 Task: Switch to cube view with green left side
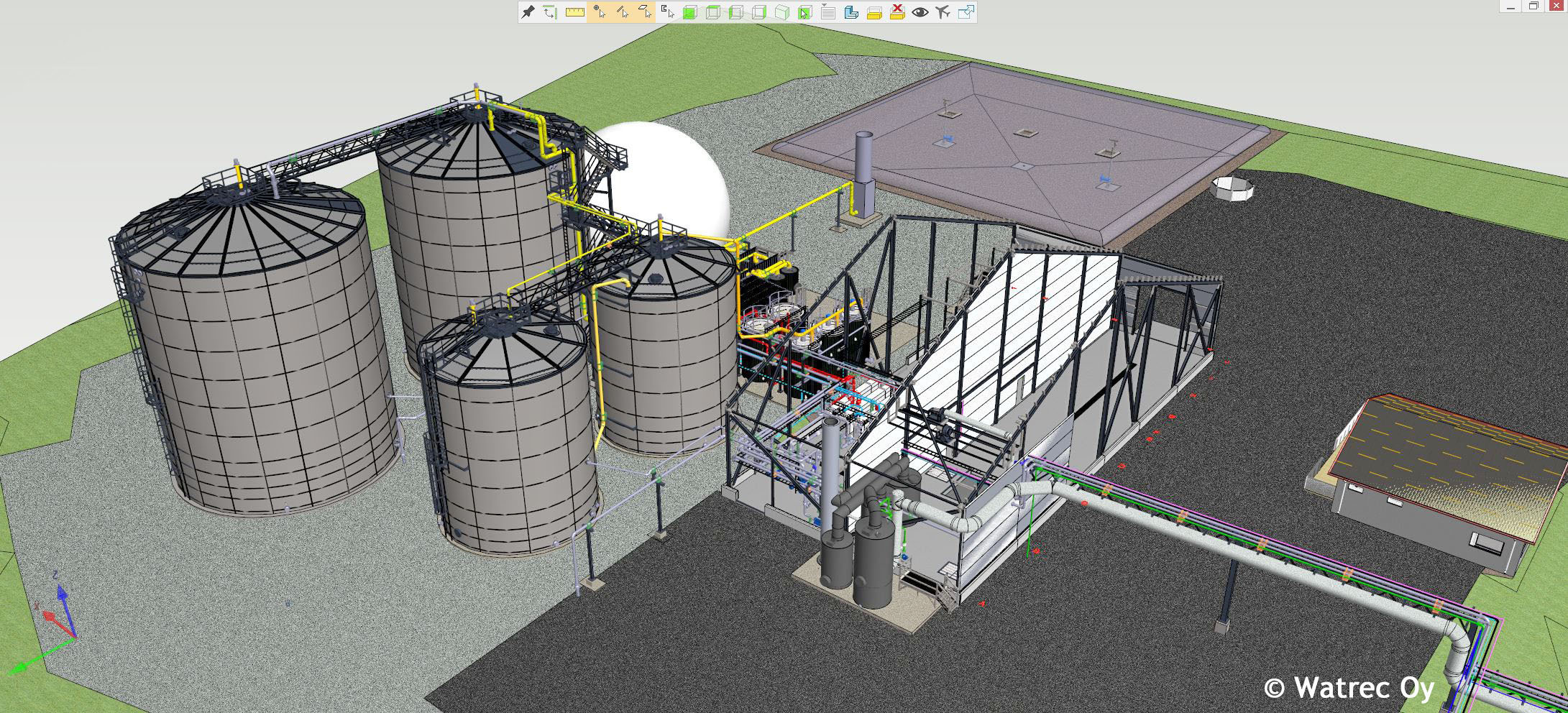(x=736, y=12)
